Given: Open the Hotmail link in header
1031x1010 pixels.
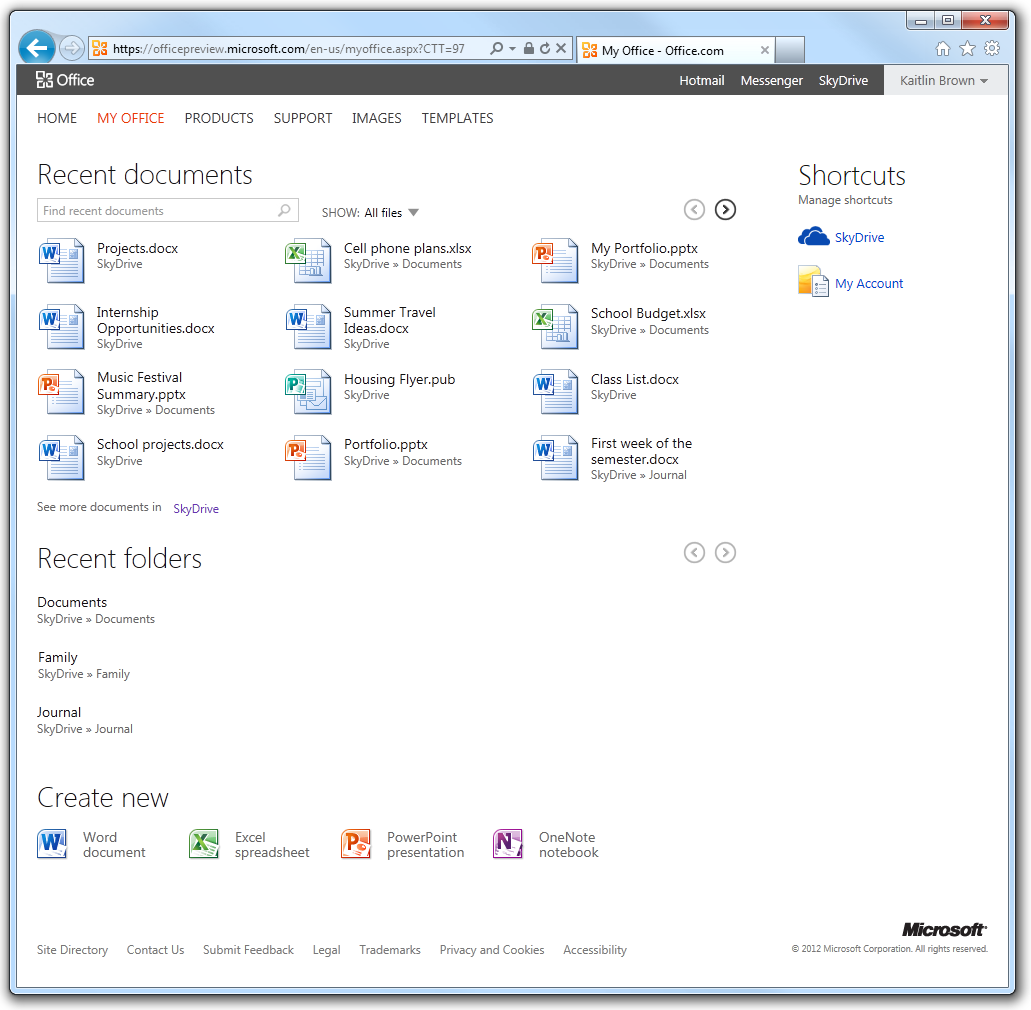Looking at the screenshot, I should [x=701, y=81].
